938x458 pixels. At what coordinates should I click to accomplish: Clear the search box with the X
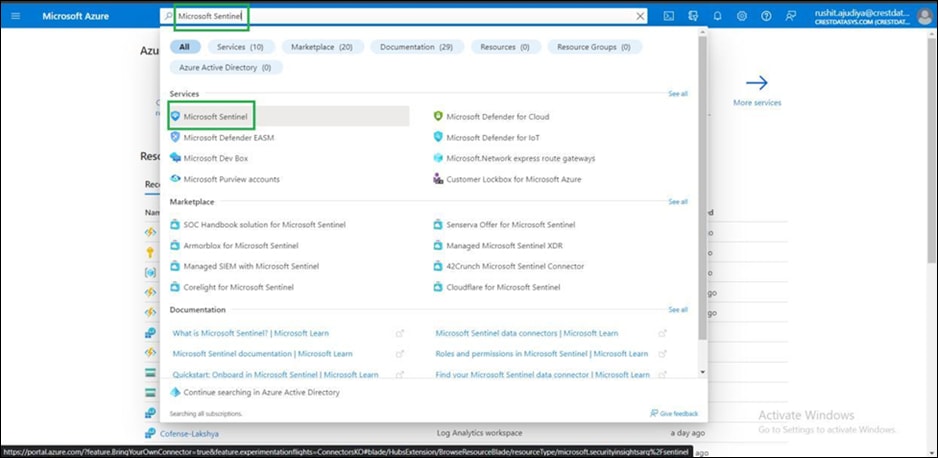(641, 16)
